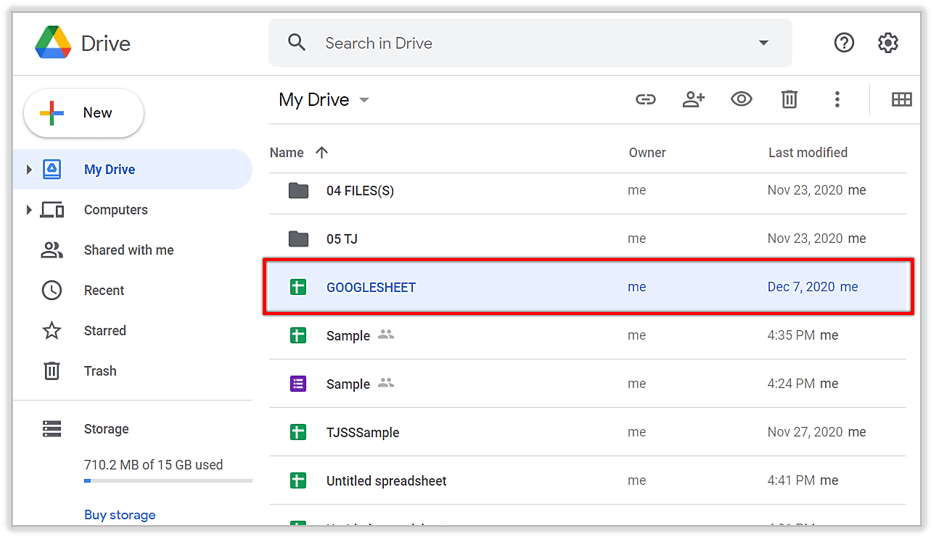The height and width of the screenshot is (538, 933).
Task: Go to Starred in sidebar
Action: pos(104,331)
